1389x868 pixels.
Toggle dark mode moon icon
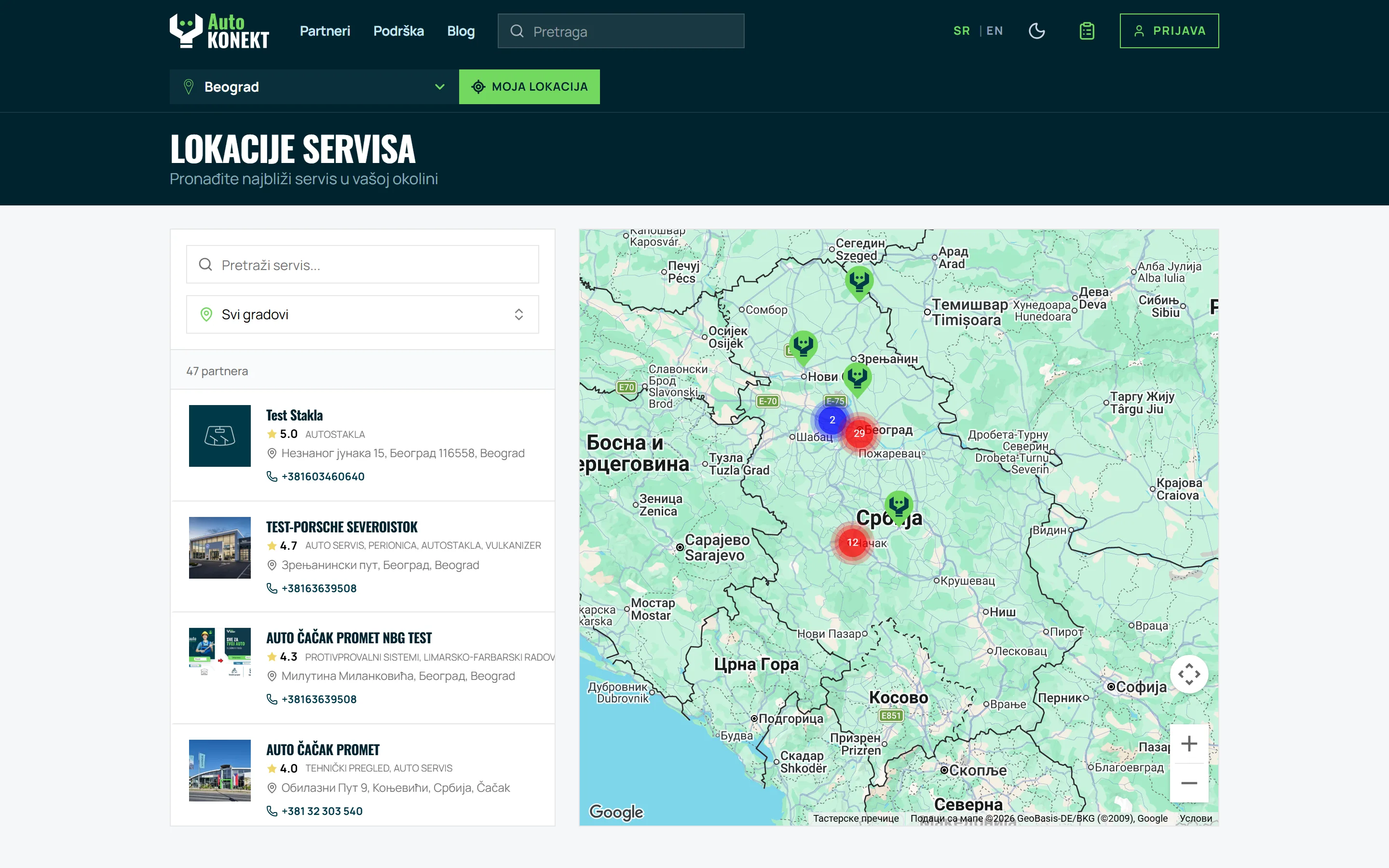(1036, 31)
